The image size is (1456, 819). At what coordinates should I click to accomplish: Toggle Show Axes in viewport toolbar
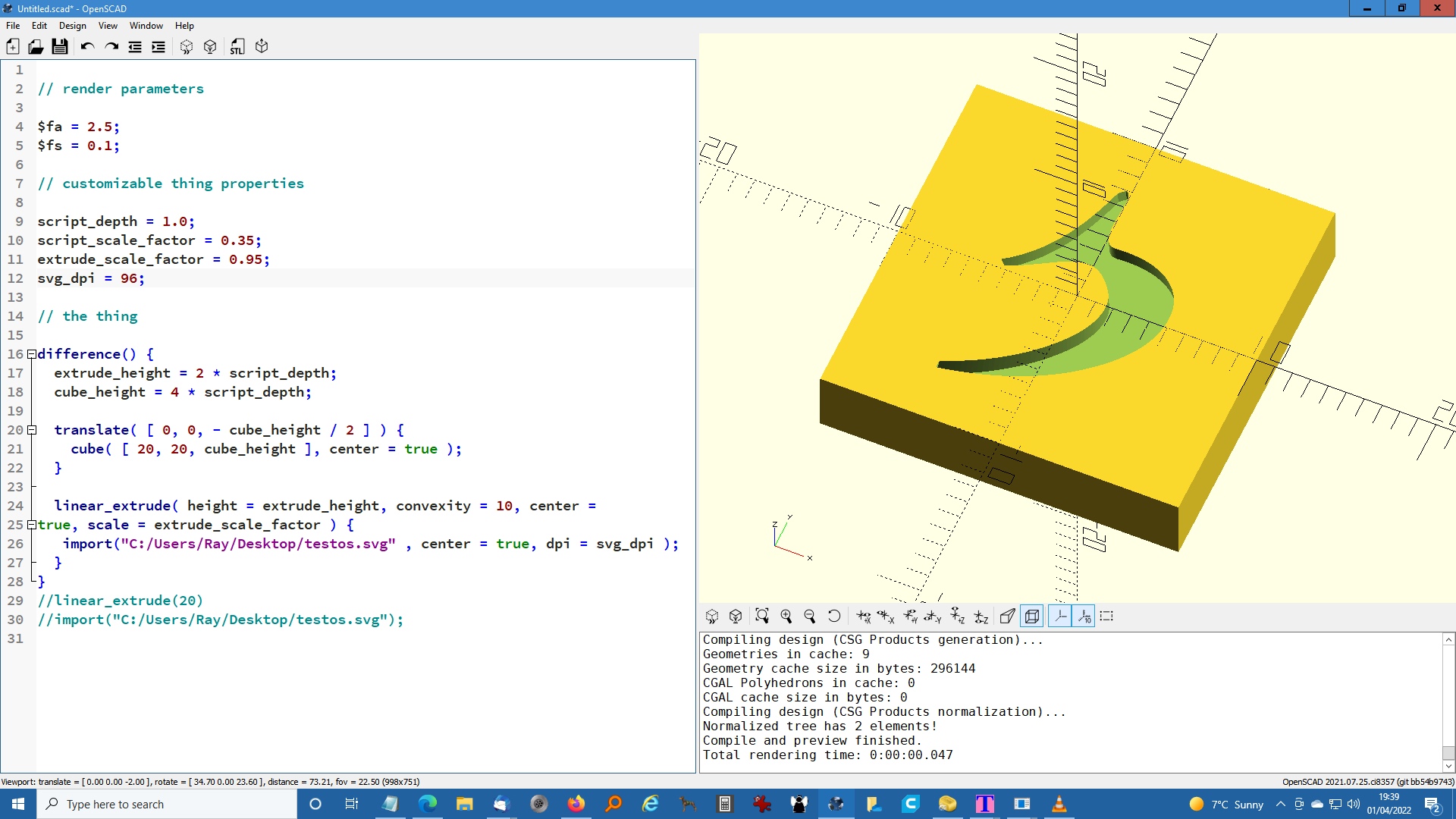pos(1061,617)
